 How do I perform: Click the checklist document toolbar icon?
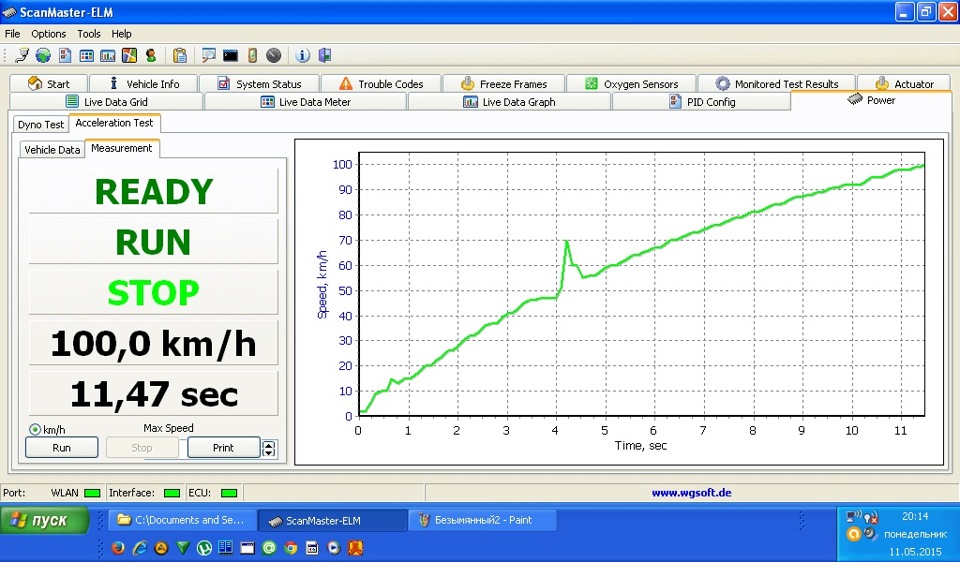[x=65, y=56]
